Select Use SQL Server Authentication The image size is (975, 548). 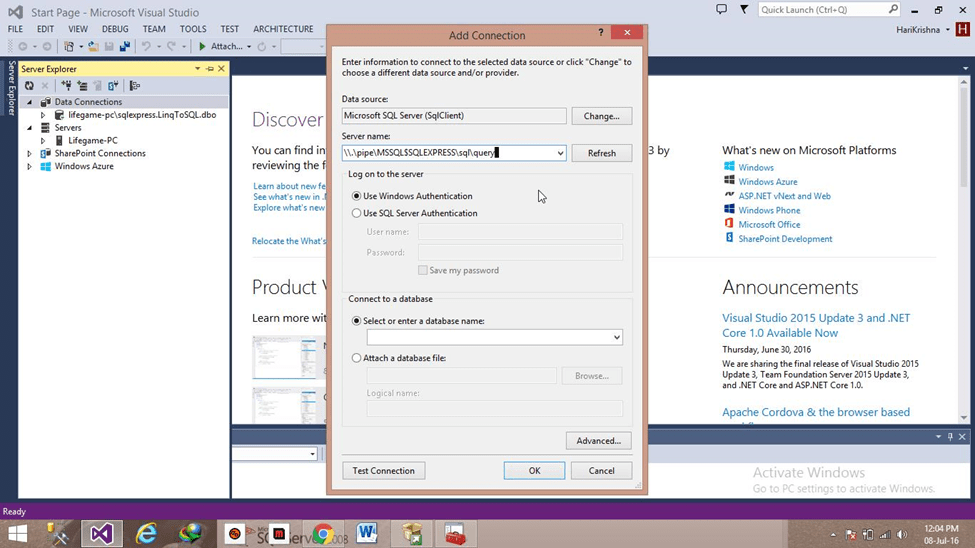point(356,213)
